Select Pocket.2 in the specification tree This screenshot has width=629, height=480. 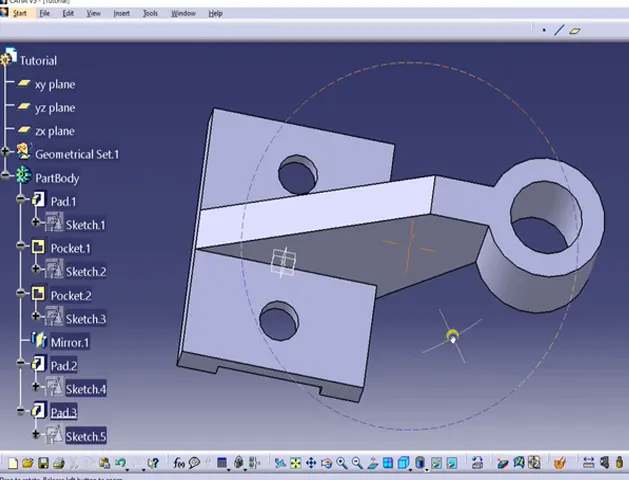[x=70, y=295]
